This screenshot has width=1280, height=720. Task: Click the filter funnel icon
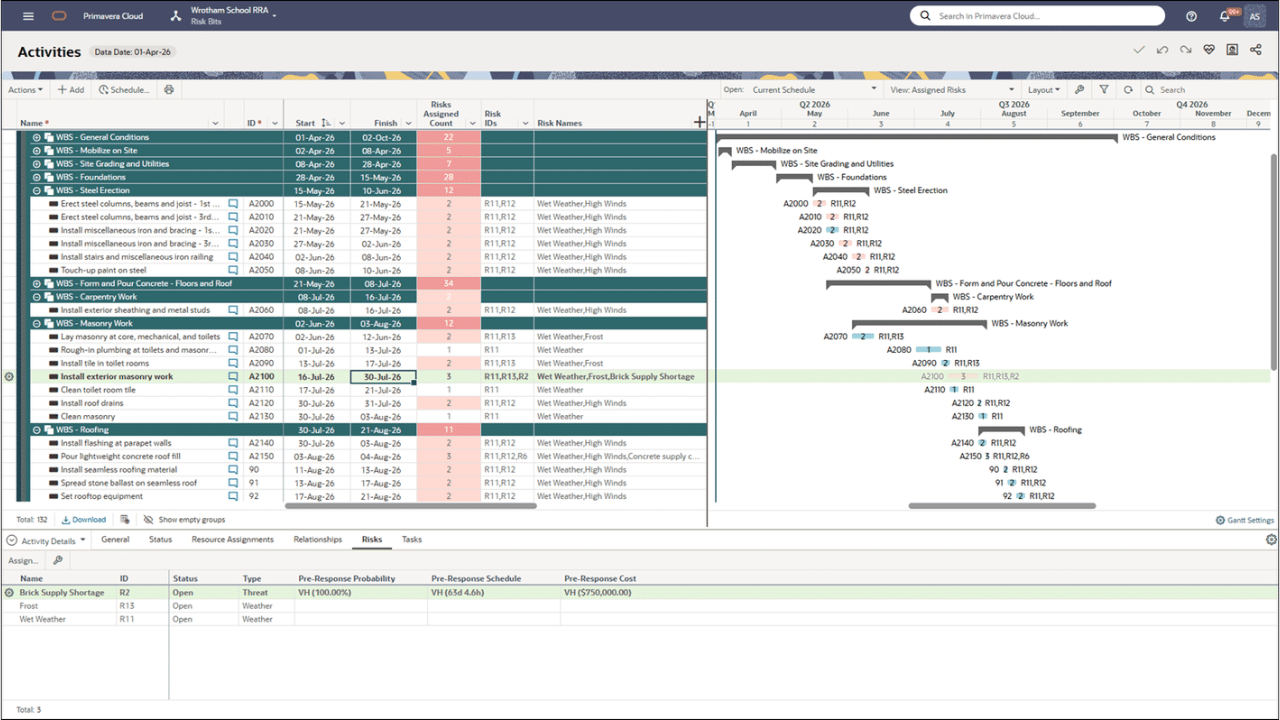tap(1104, 90)
